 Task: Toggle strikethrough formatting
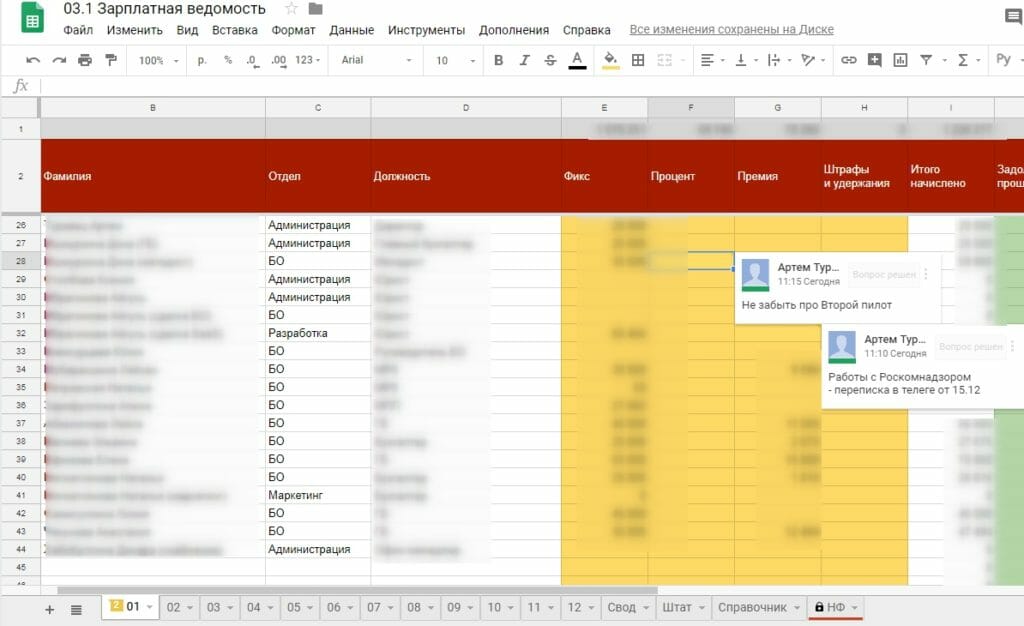pos(550,61)
